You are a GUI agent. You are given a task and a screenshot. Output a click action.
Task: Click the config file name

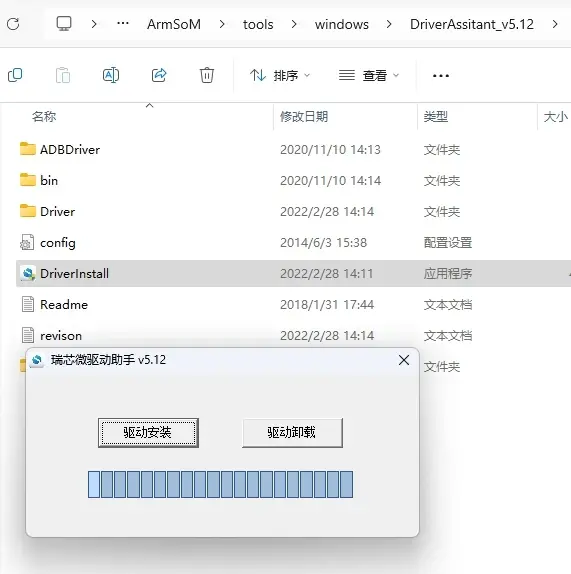(x=58, y=243)
